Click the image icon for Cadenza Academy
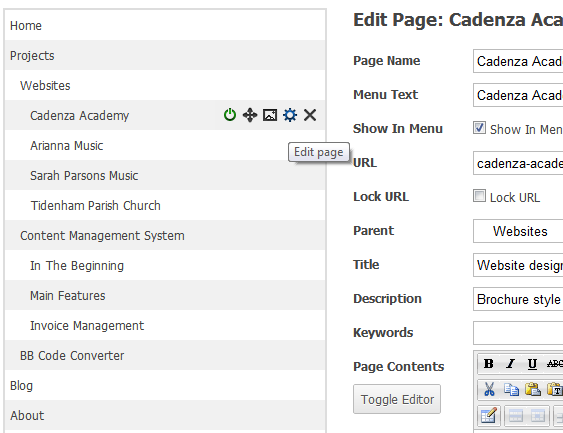Image resolution: width=563 pixels, height=433 pixels. (x=270, y=115)
